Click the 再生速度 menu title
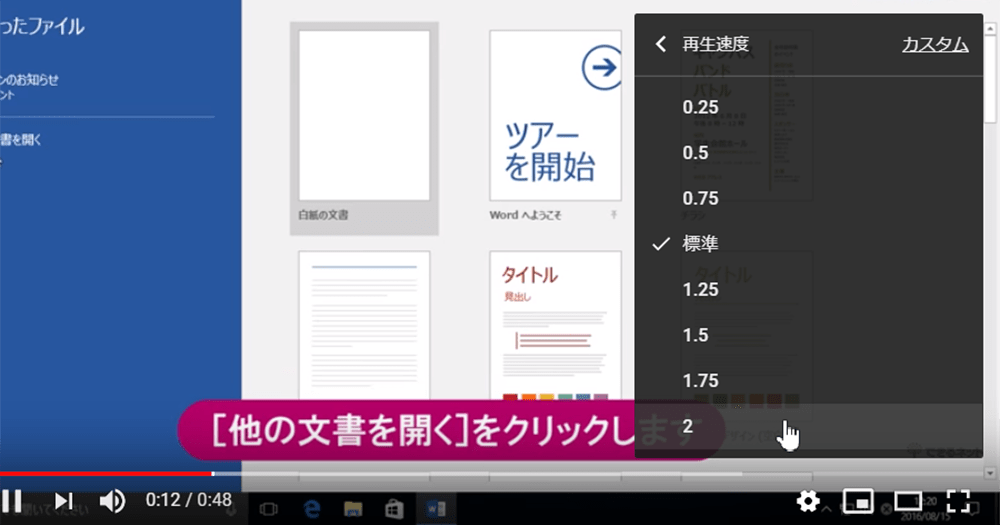This screenshot has height=525, width=1000. (716, 44)
